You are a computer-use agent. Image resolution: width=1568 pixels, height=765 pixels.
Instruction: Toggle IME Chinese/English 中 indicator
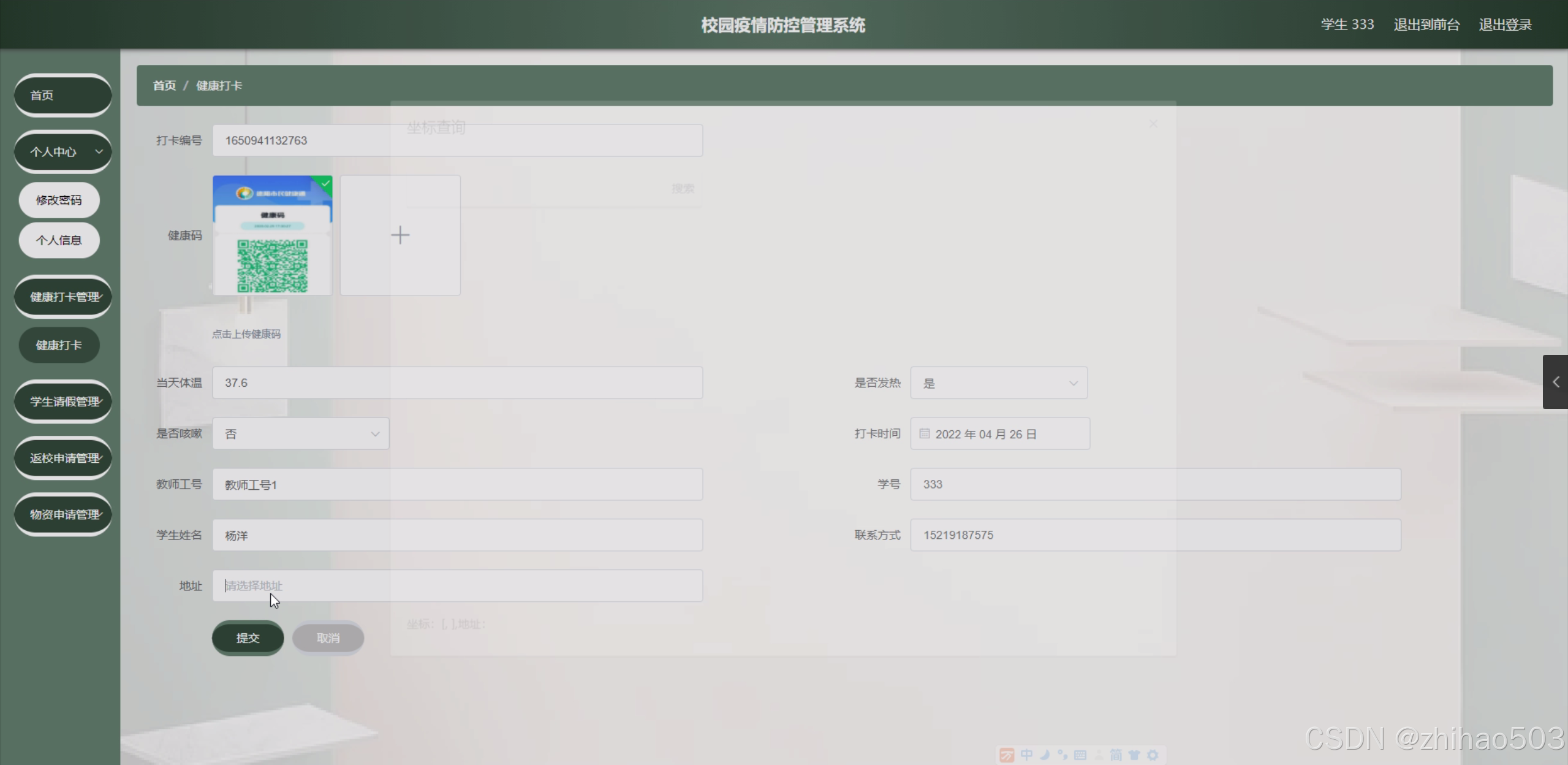pyautogui.click(x=1026, y=755)
